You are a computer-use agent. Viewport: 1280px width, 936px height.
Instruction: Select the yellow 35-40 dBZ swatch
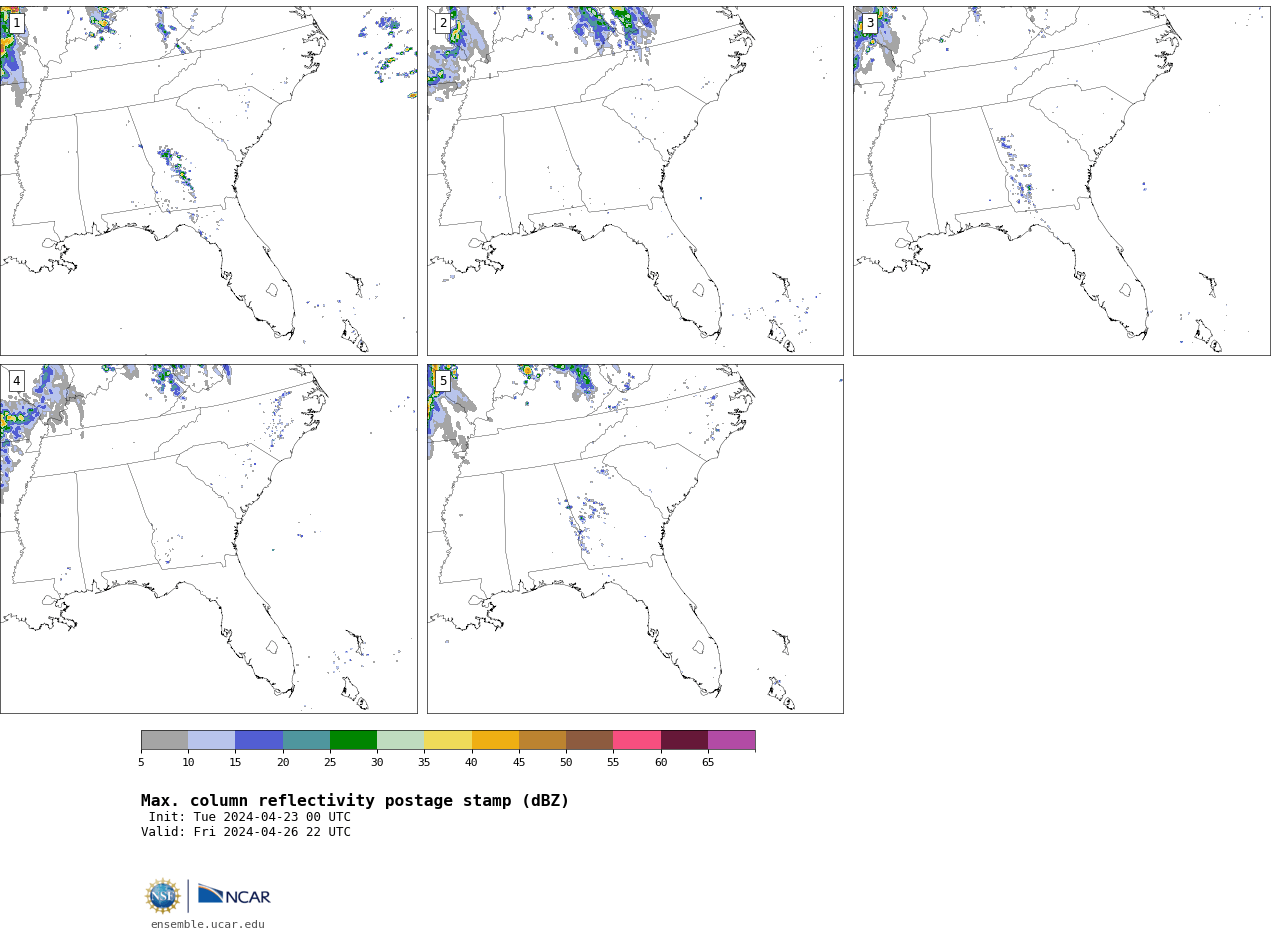tap(448, 740)
